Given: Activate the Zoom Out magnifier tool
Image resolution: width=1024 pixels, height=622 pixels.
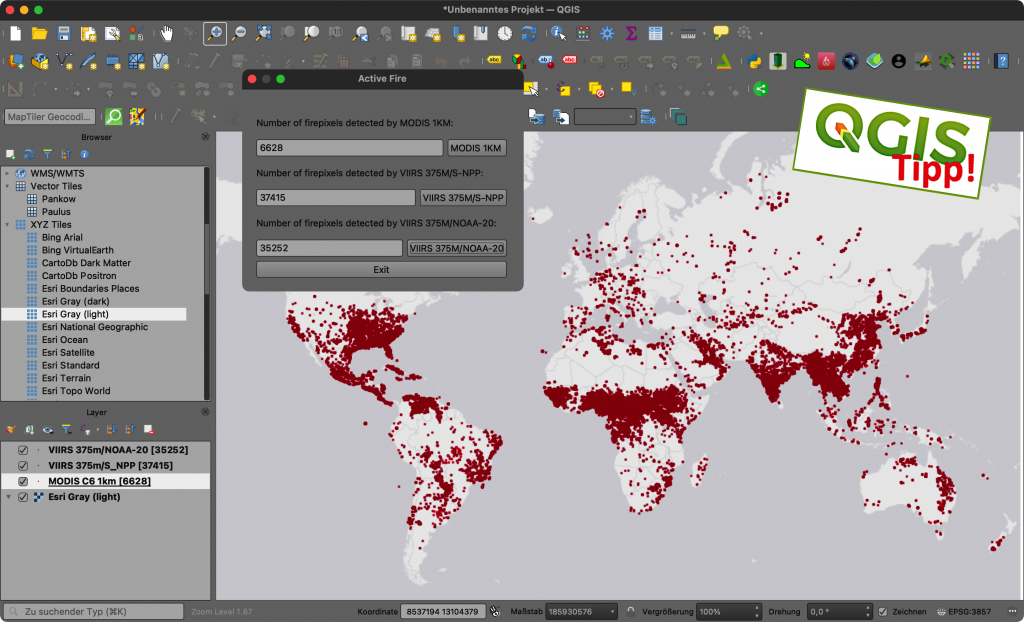Looking at the screenshot, I should [239, 33].
